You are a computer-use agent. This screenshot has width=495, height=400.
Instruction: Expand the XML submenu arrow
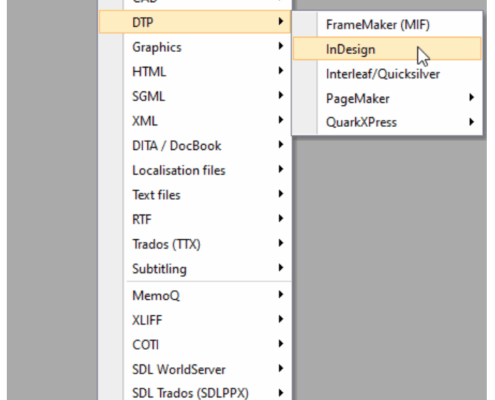pyautogui.click(x=281, y=120)
